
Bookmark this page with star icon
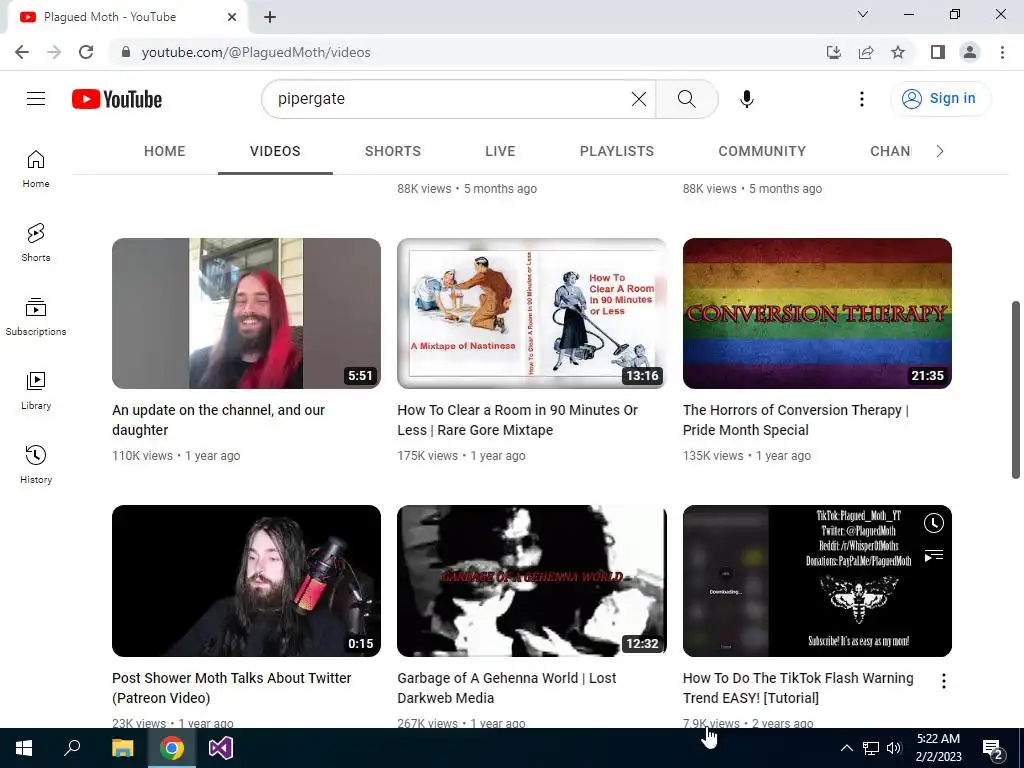point(898,52)
